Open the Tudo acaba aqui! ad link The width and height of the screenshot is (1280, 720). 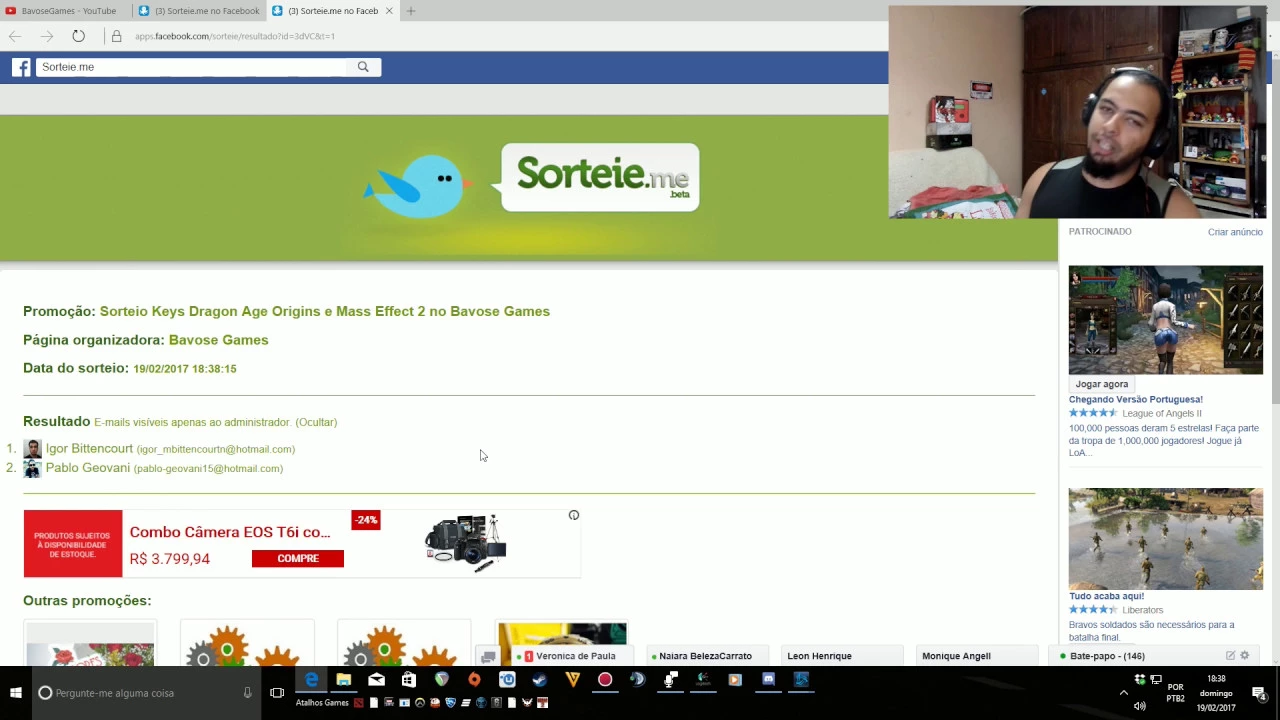coord(1106,596)
